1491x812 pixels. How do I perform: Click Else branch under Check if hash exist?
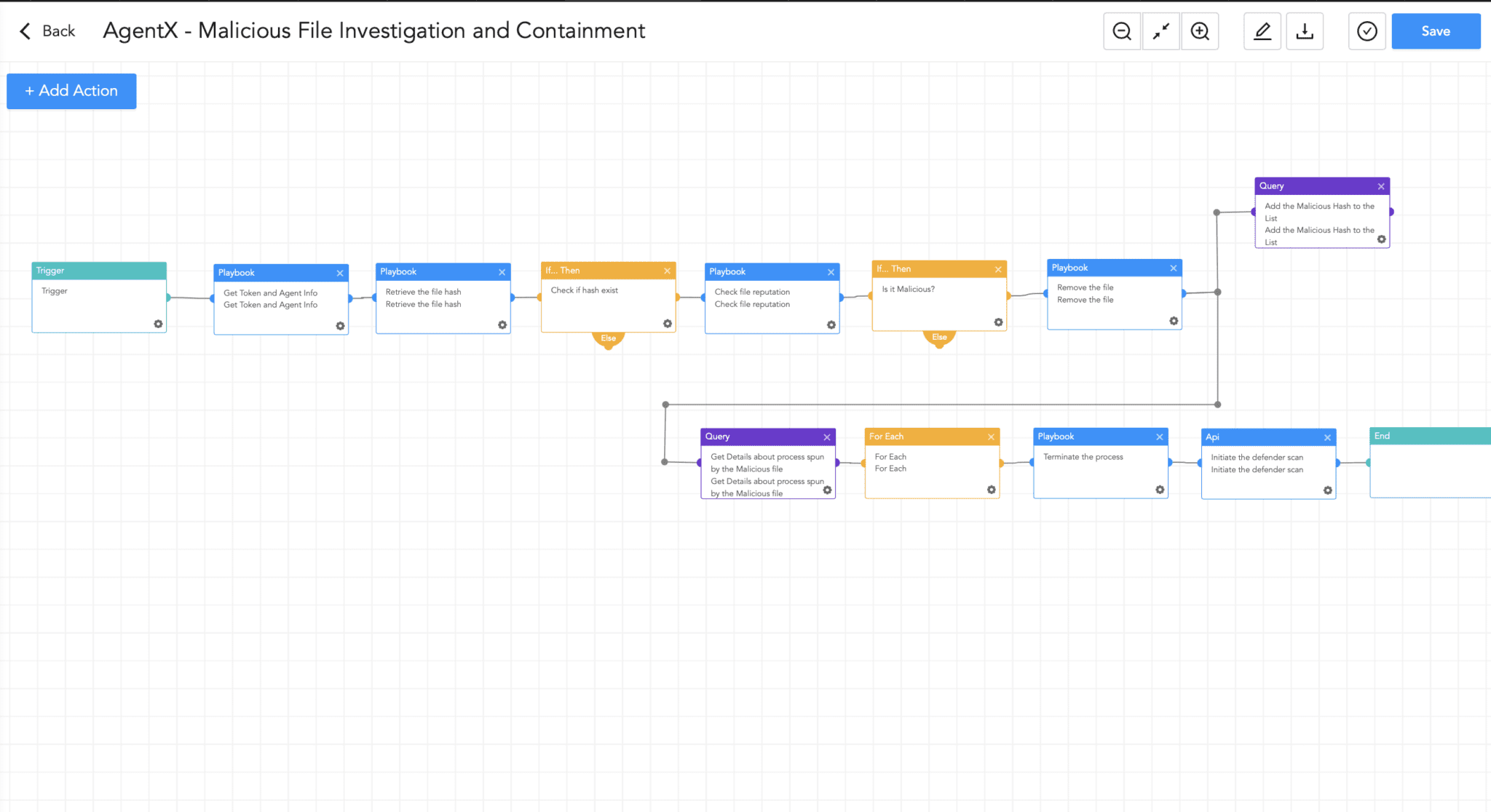click(609, 338)
